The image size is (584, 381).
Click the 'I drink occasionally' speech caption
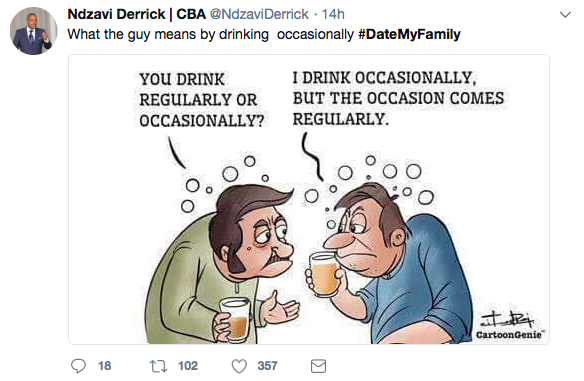point(398,98)
